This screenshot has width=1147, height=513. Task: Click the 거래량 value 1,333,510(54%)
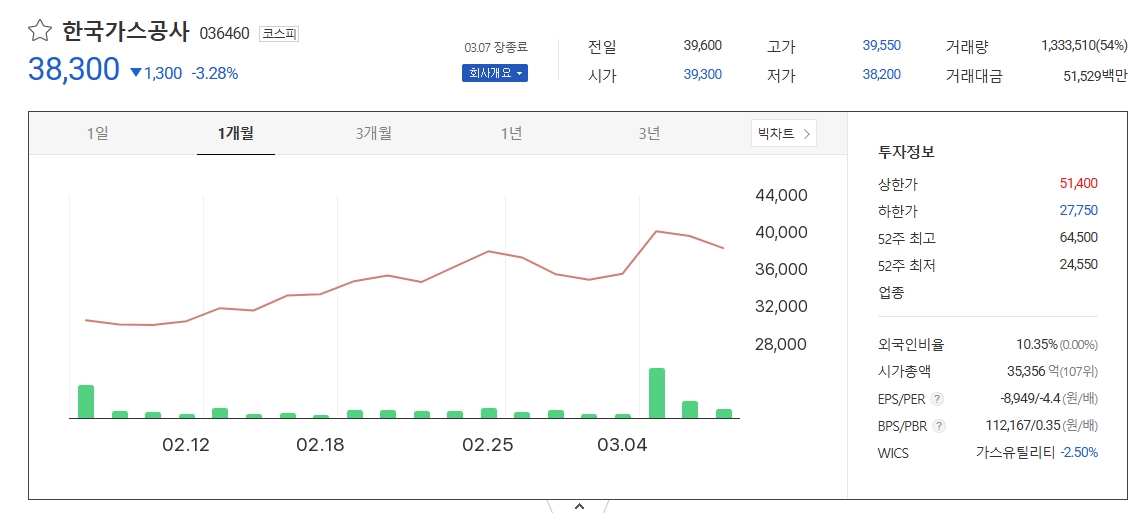click(x=1084, y=45)
